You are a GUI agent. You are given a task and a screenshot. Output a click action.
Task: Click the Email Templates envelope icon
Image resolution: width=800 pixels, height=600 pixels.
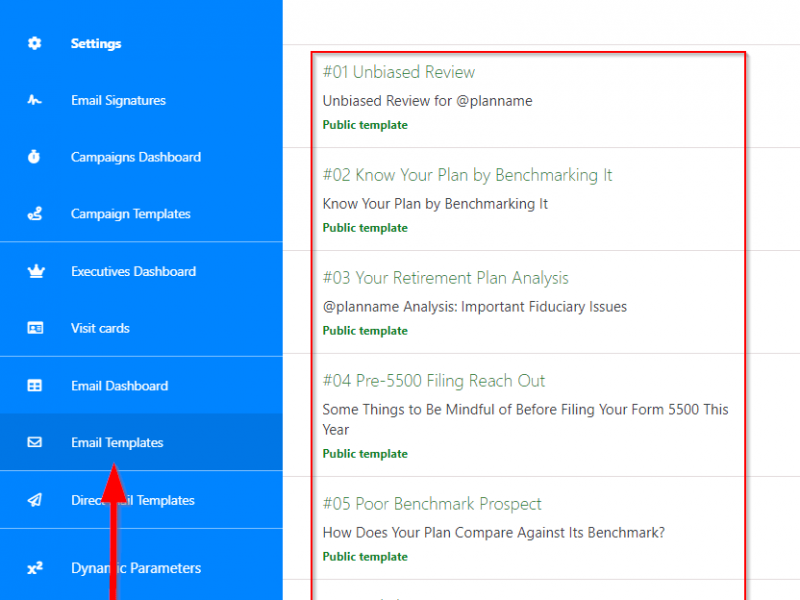35,442
